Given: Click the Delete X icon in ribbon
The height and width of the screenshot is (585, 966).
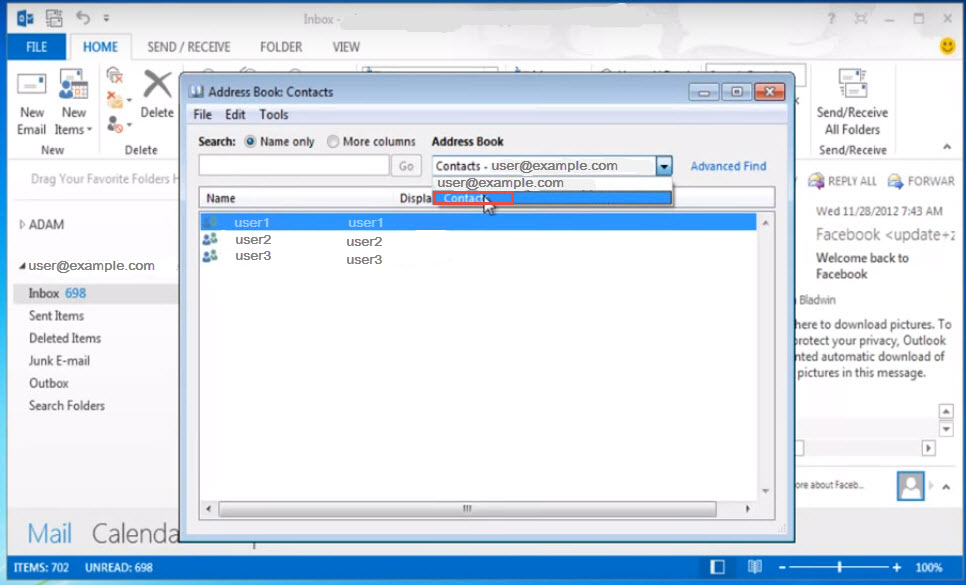Looking at the screenshot, I should point(157,84).
